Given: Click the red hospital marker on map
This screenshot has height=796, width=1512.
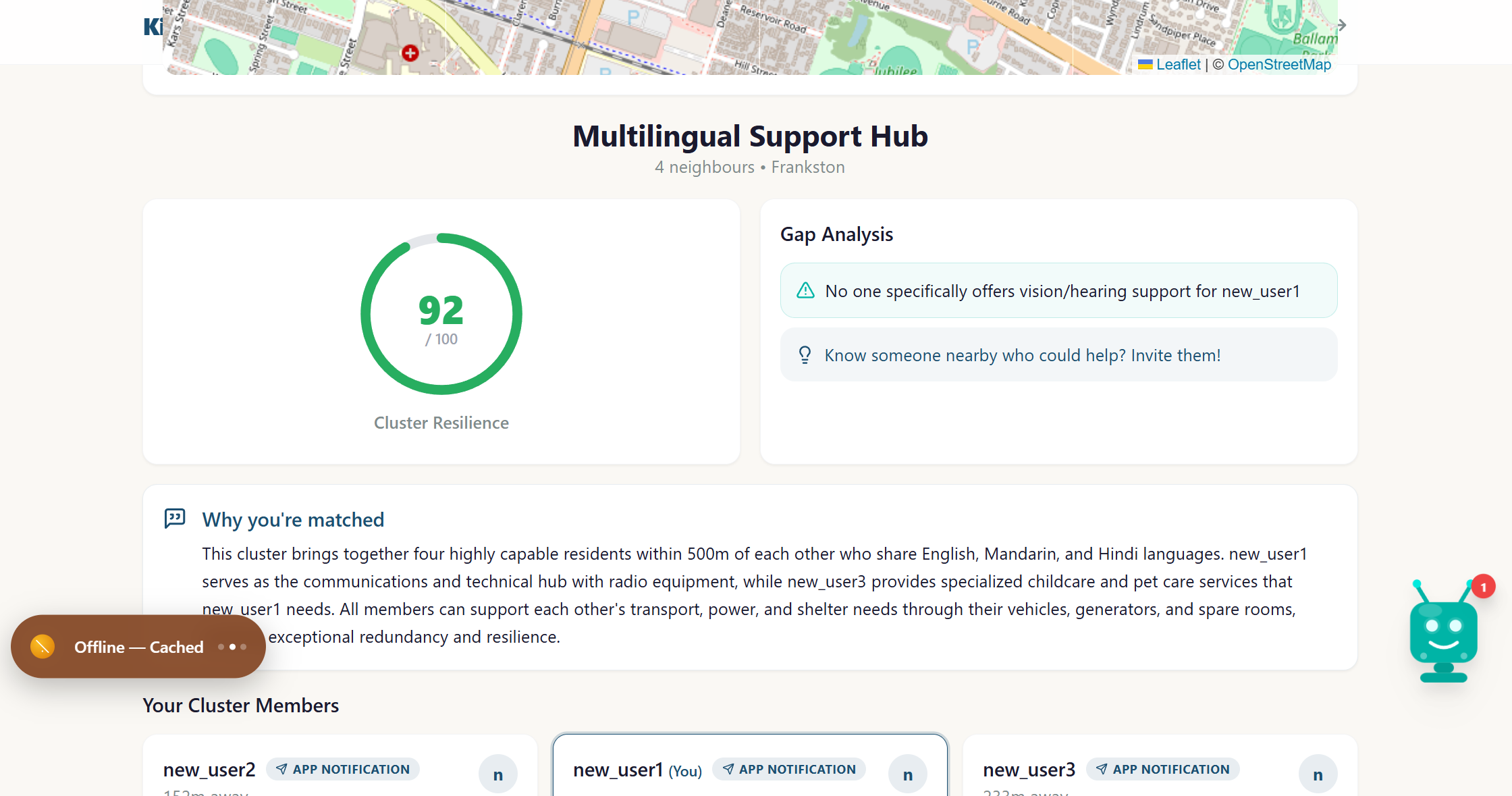Looking at the screenshot, I should [410, 53].
